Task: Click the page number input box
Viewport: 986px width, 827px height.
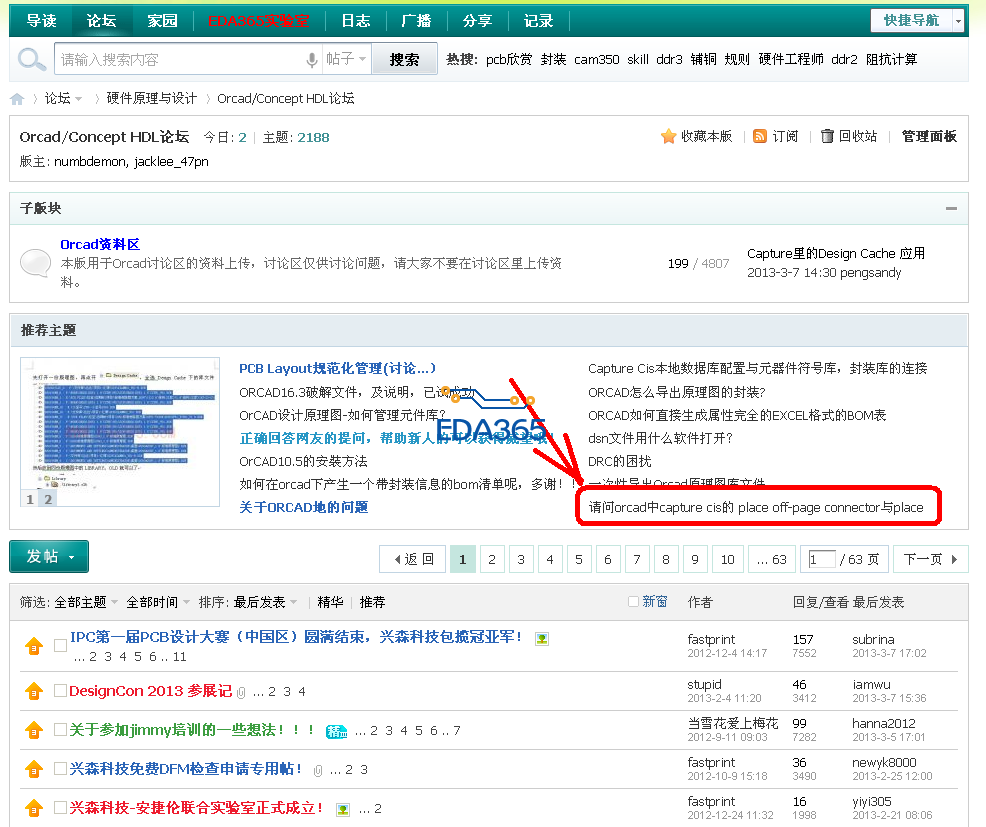Action: [821, 559]
